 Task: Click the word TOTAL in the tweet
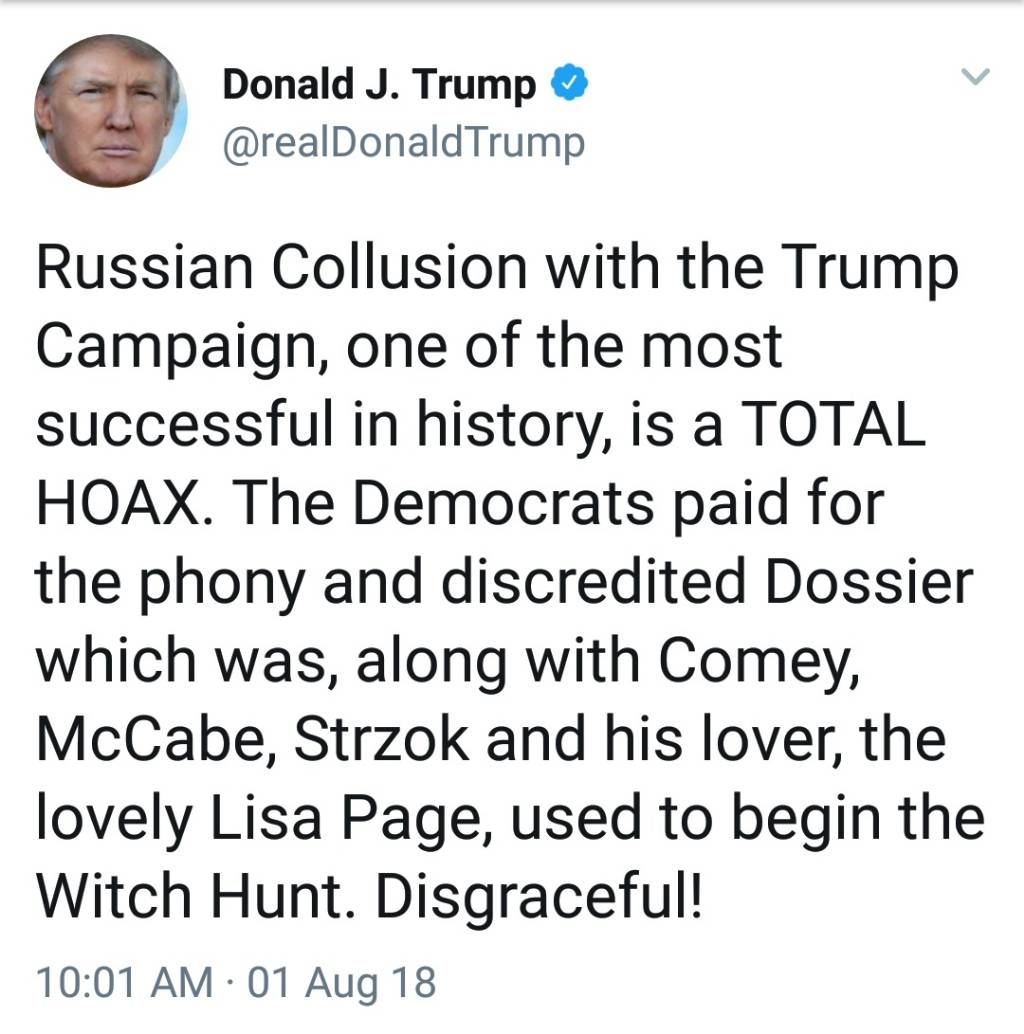pyautogui.click(x=833, y=424)
